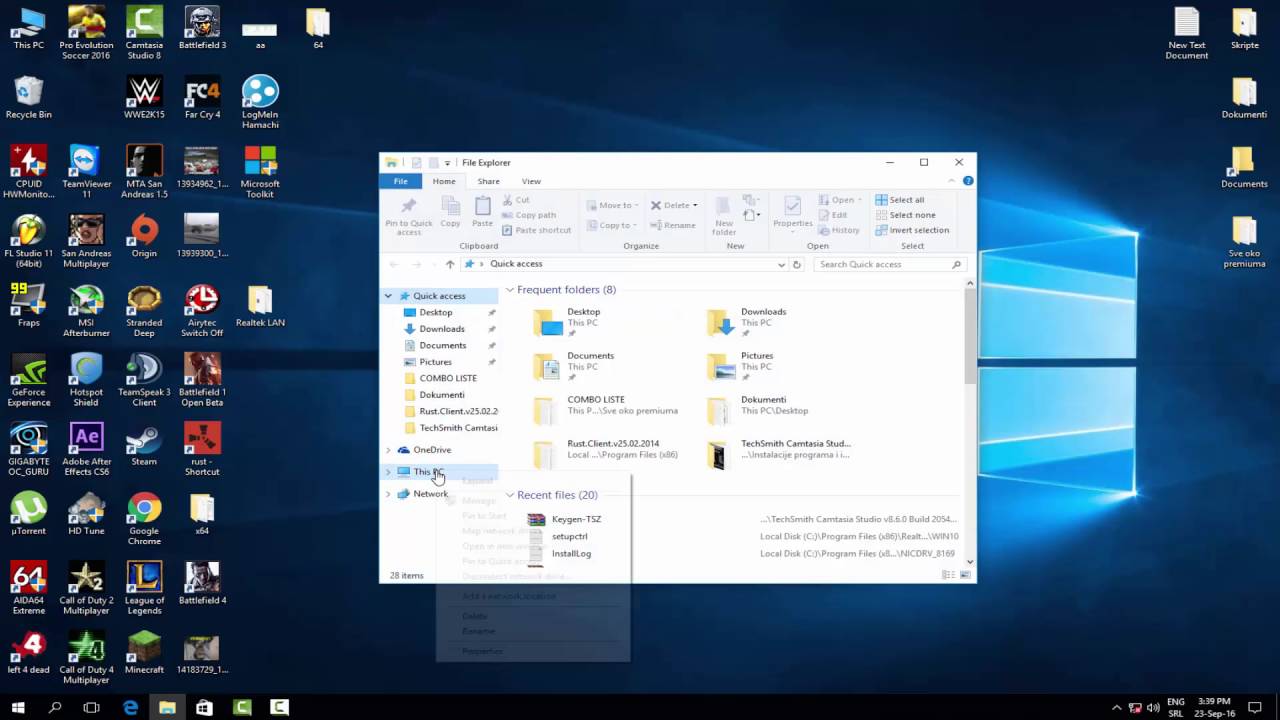This screenshot has height=720, width=1280.
Task: Open Pro Evolution Soccer 2016 desktop icon
Action: click(86, 33)
